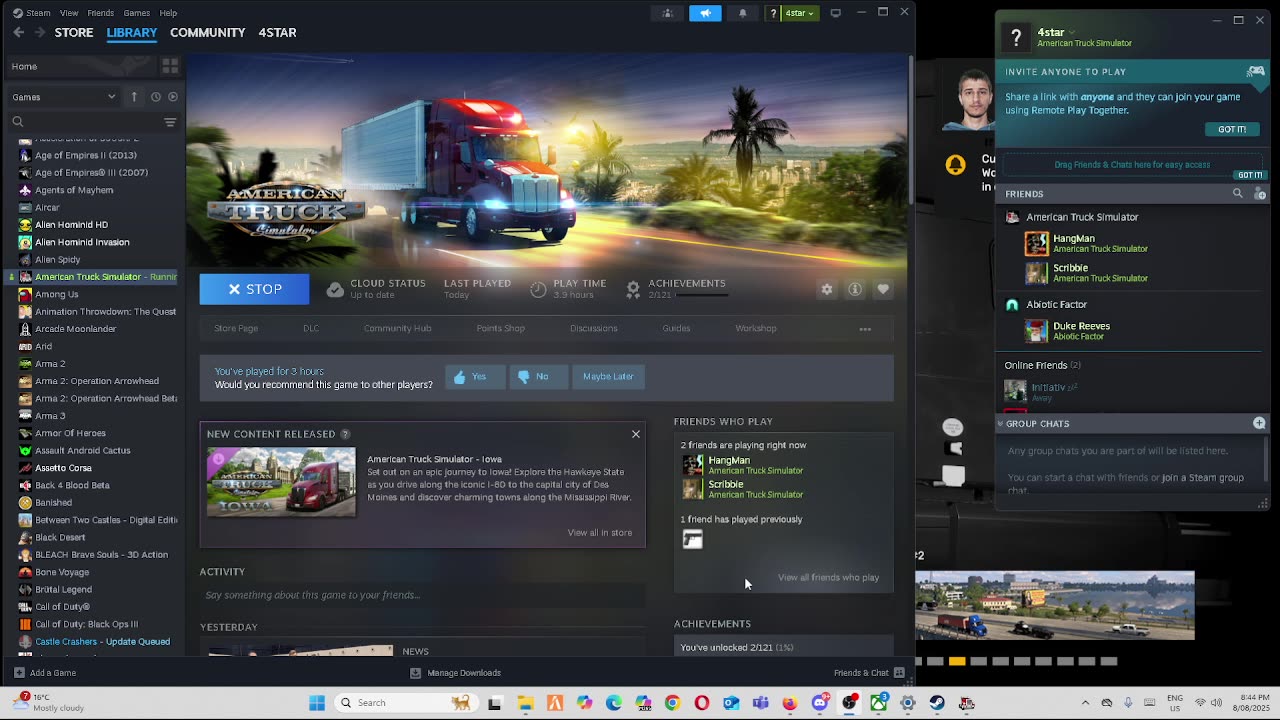
Task: Toggle the ready-to-play filter icon
Action: pos(173,97)
